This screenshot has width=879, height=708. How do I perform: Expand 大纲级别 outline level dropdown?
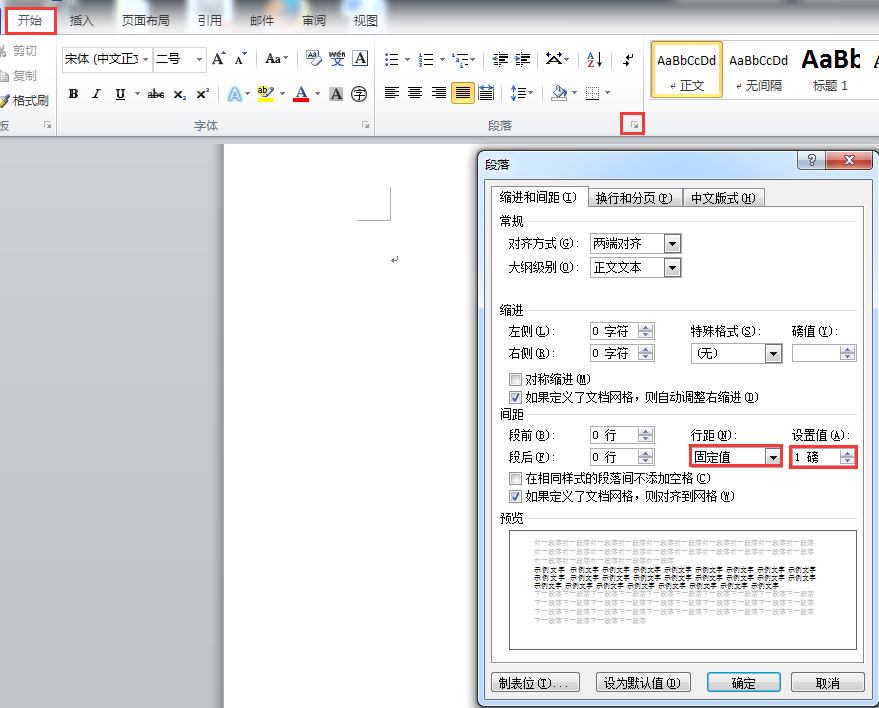[672, 267]
